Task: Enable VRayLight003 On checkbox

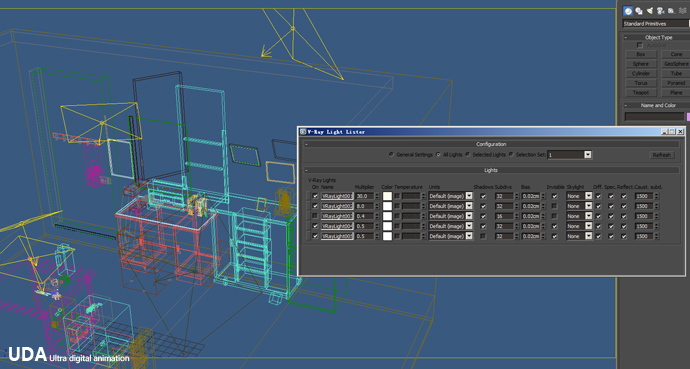Action: [315, 216]
